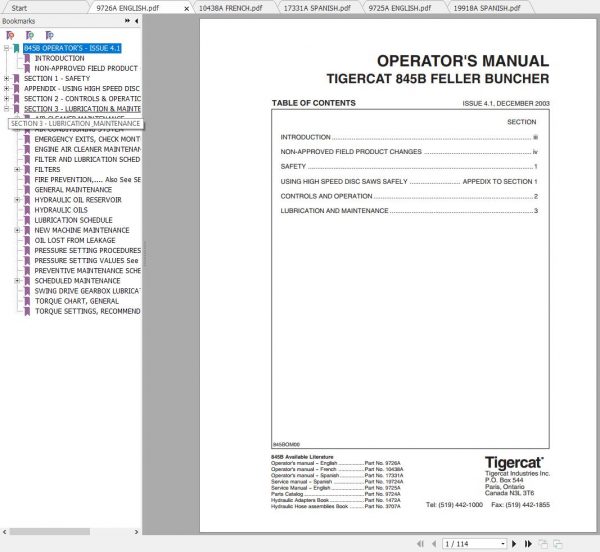
Task: Click the bookmarks scroll right arrow
Action: pos(137,532)
